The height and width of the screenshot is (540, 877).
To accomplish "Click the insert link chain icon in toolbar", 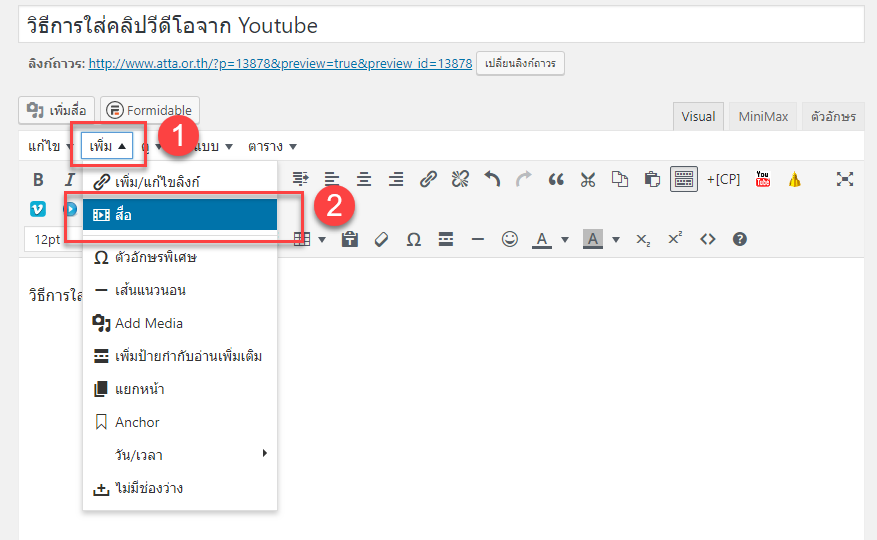I will (x=428, y=179).
